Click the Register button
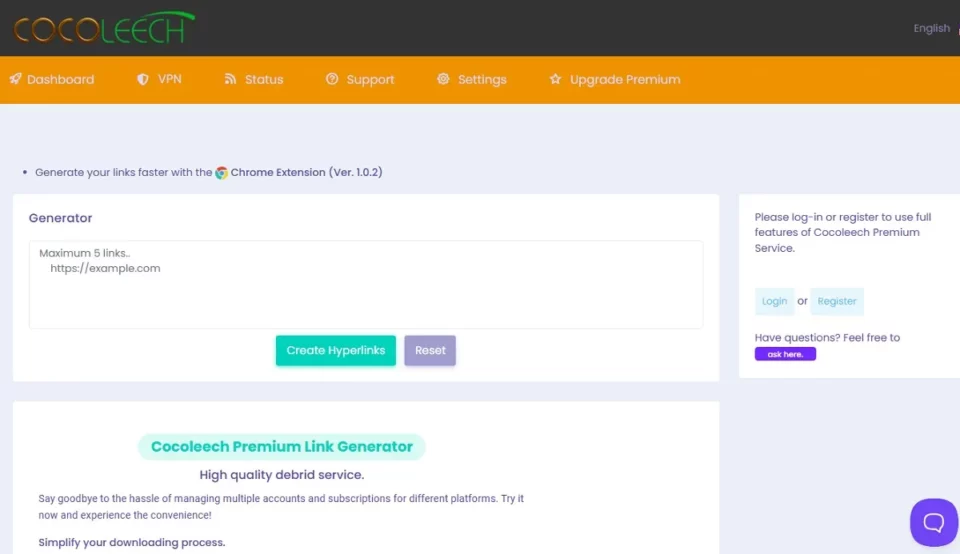The image size is (960, 554). point(837,301)
